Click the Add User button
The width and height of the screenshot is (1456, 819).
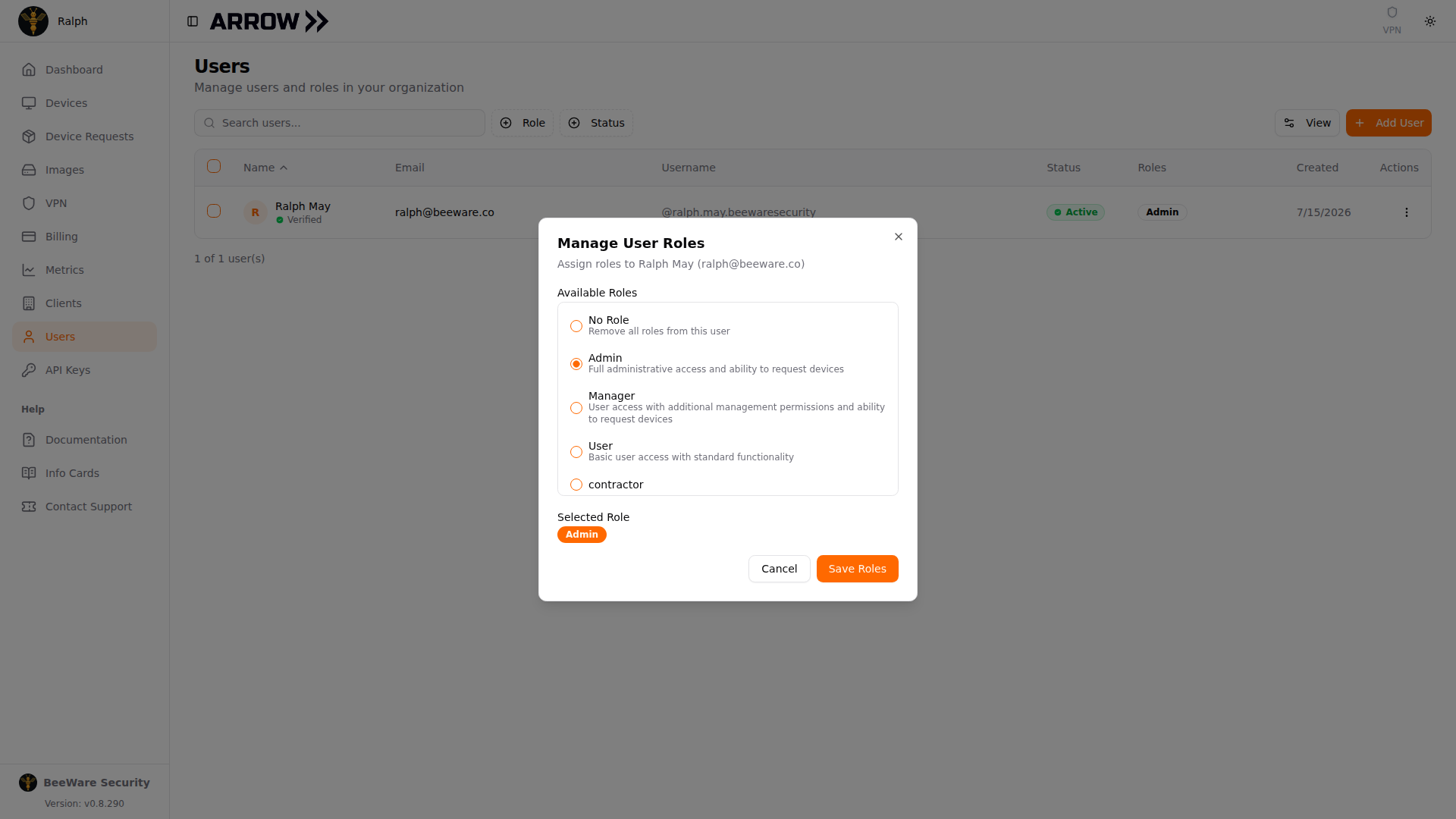(x=1389, y=123)
